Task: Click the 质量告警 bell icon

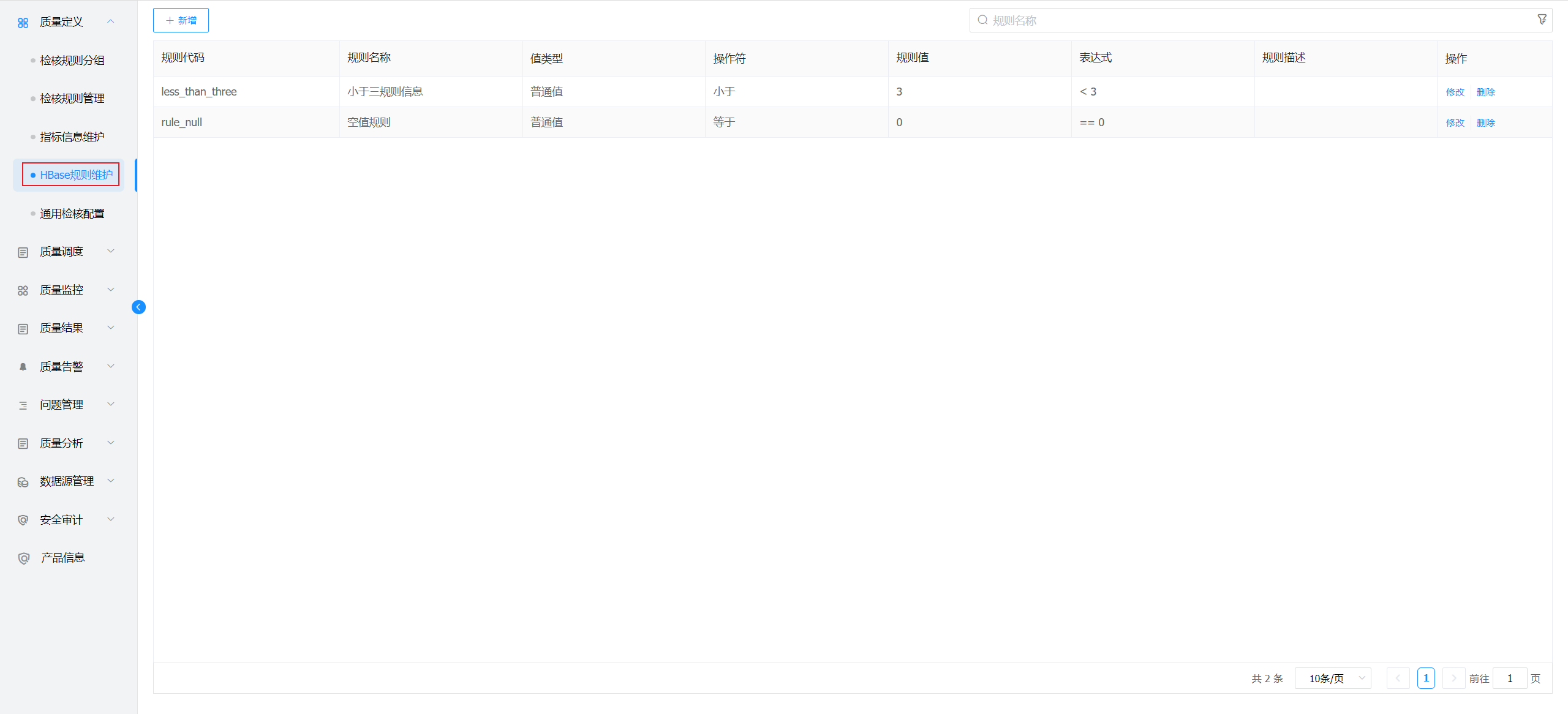Action: click(23, 367)
